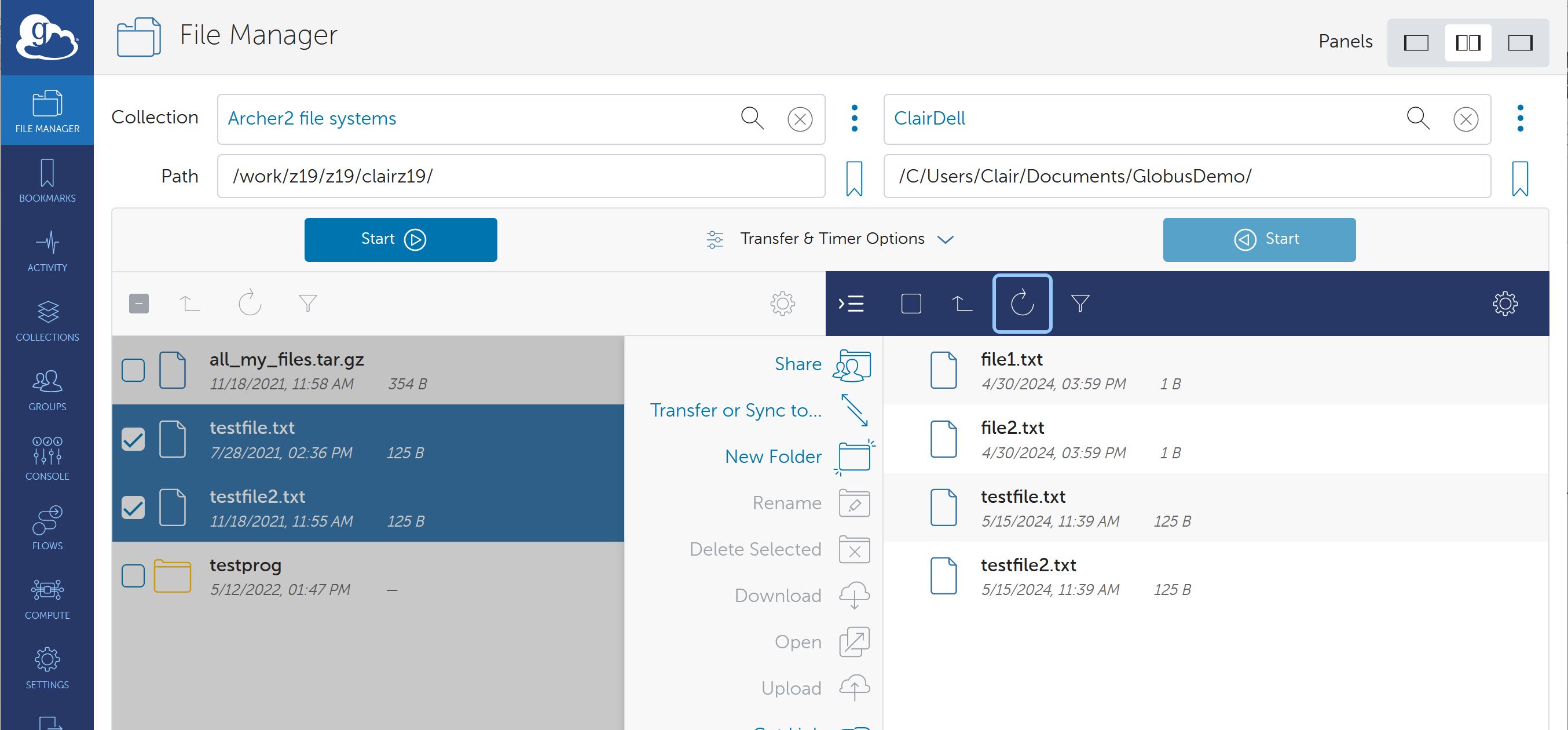
Task: Open options menu for Archer2 collection
Action: [855, 118]
